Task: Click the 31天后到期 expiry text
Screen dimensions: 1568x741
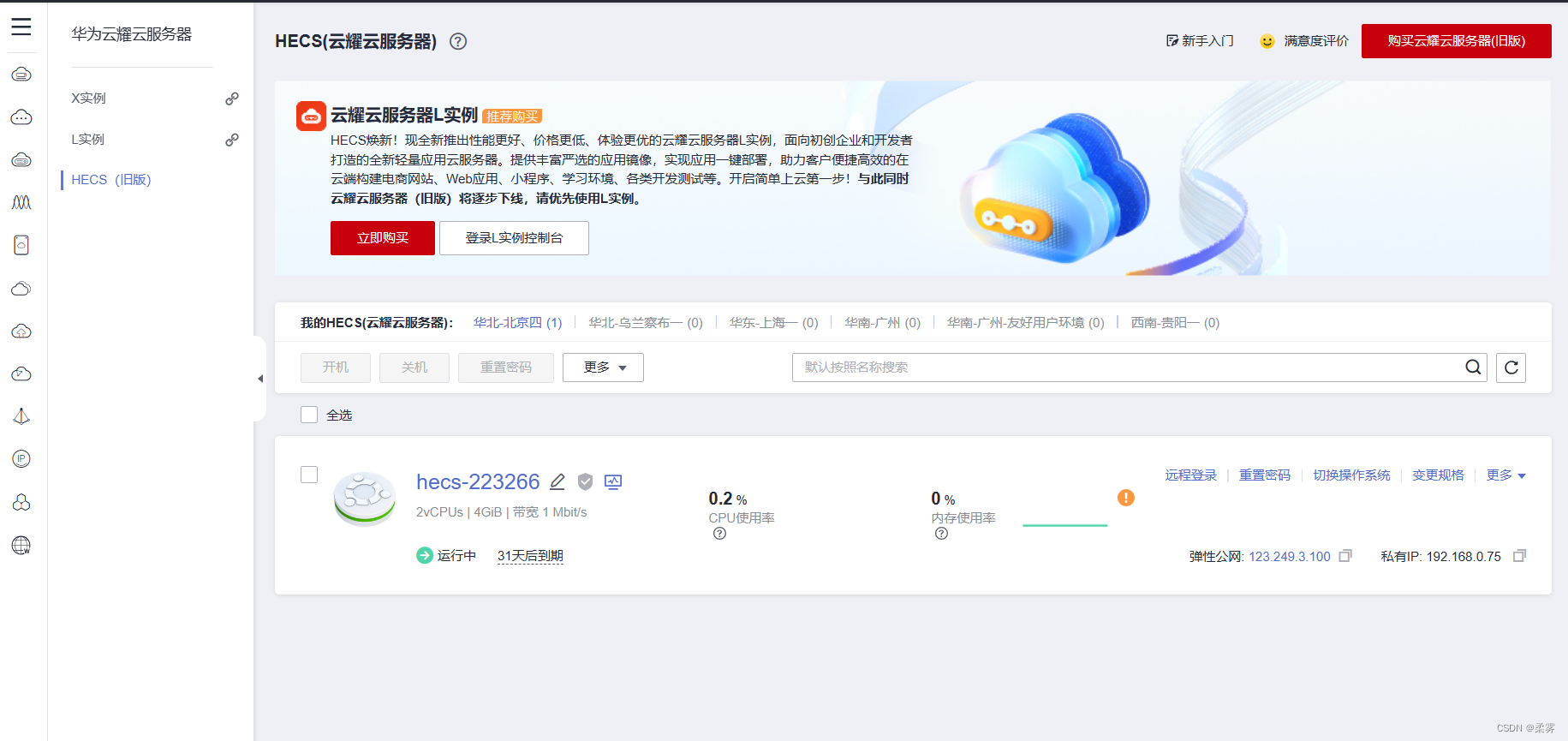Action: tap(530, 556)
